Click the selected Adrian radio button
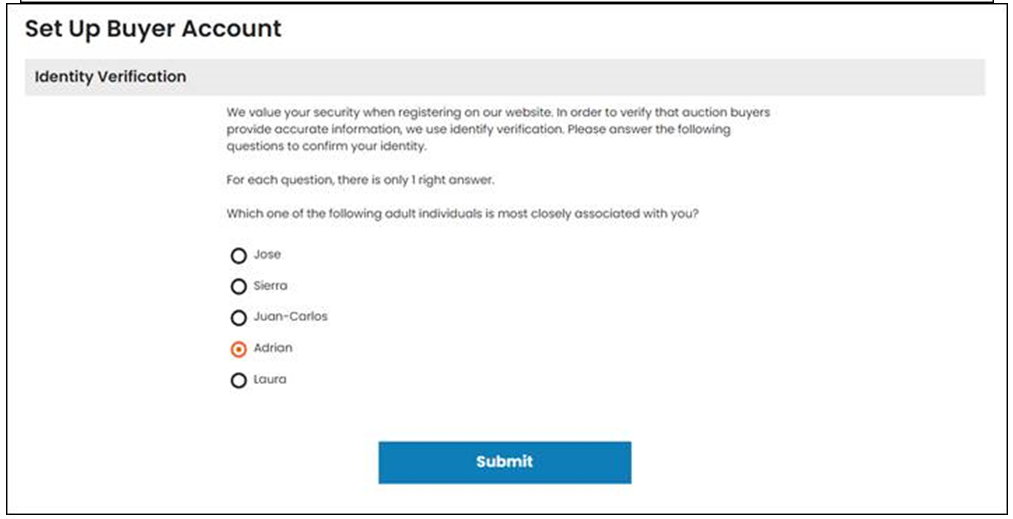 pyautogui.click(x=238, y=349)
